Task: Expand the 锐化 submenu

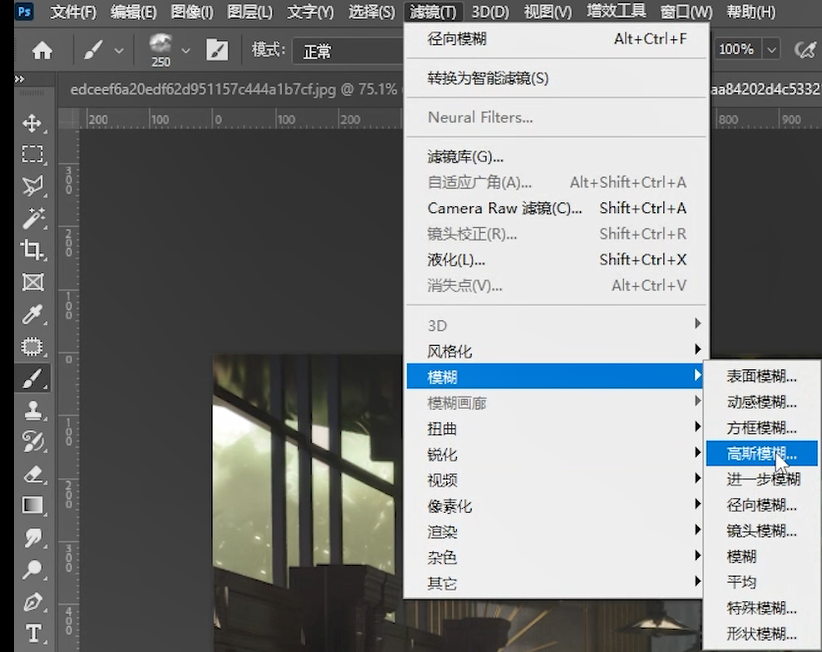Action: click(555, 454)
